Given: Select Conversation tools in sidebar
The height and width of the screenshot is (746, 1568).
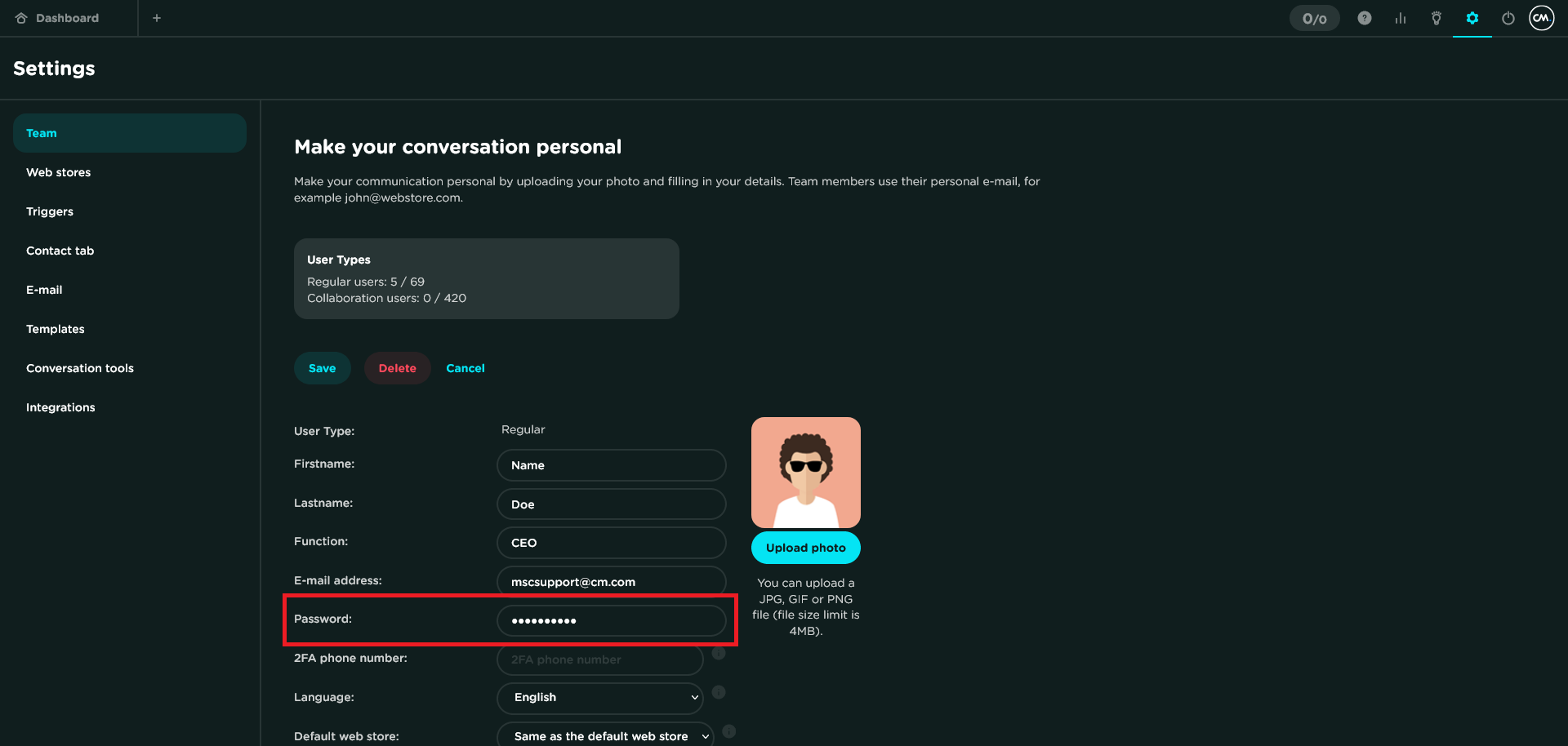Looking at the screenshot, I should pos(80,368).
